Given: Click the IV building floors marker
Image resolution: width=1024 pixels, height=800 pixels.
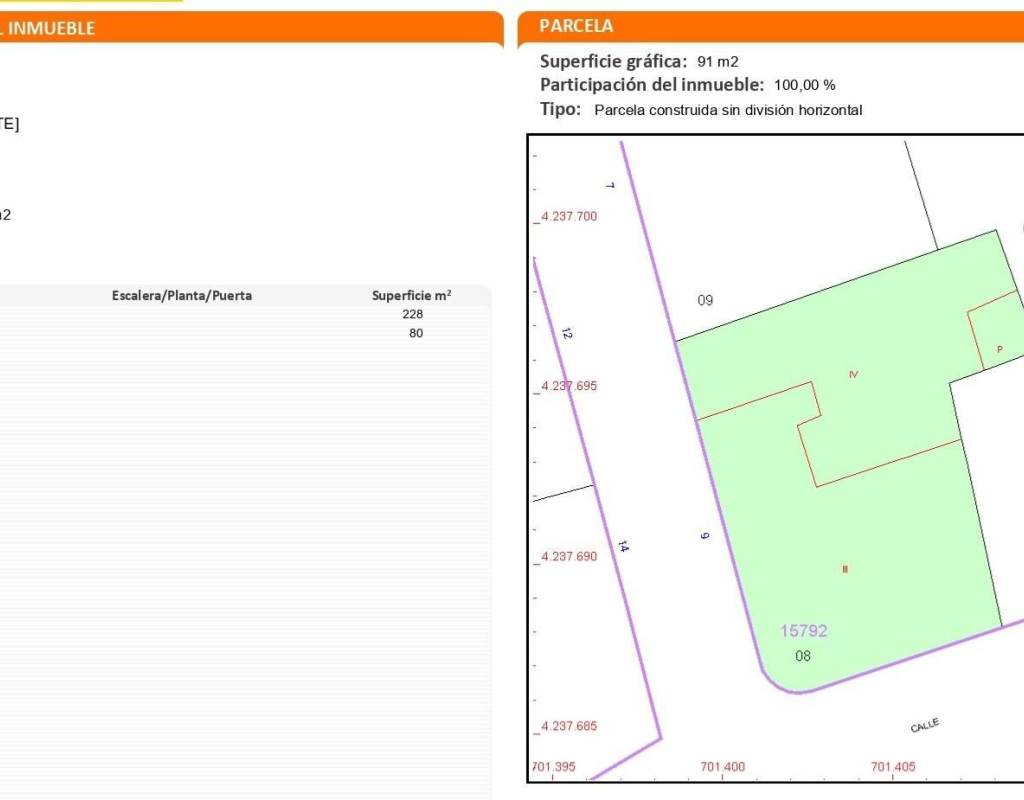Looking at the screenshot, I should 853,374.
